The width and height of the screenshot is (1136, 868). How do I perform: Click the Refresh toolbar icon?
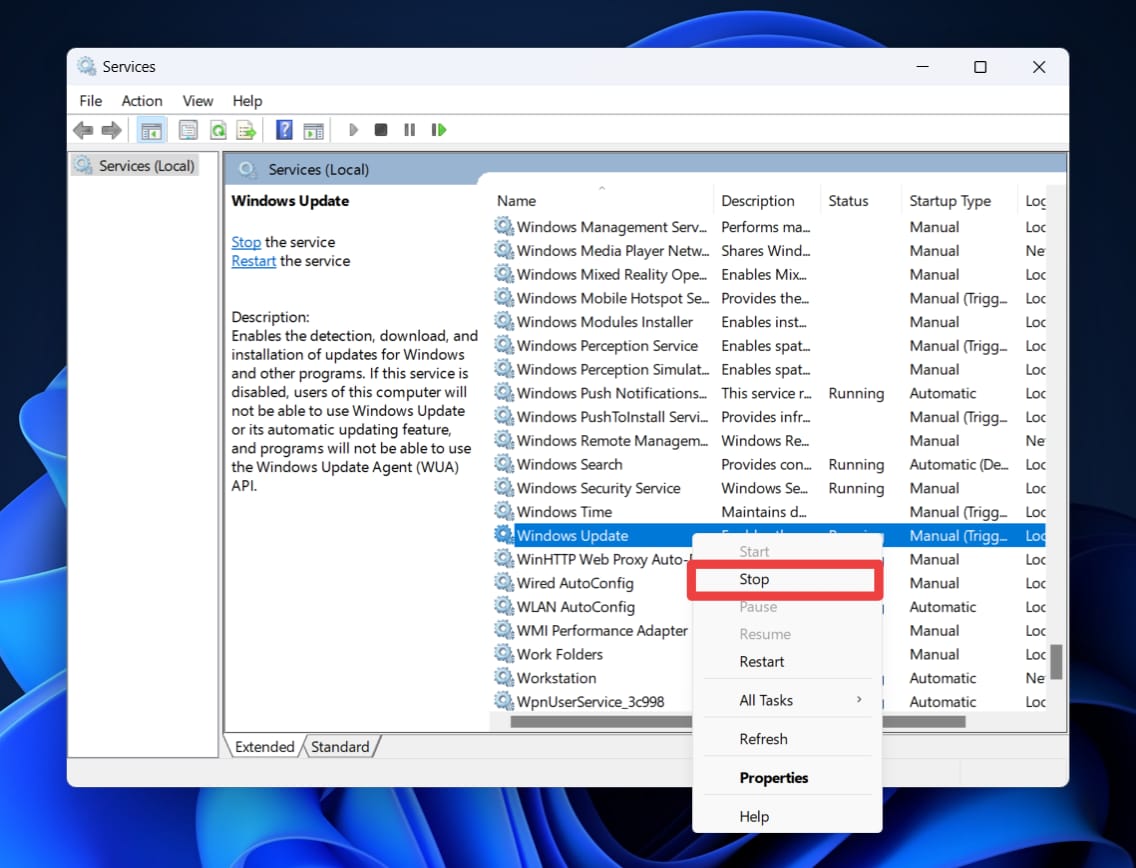click(217, 130)
